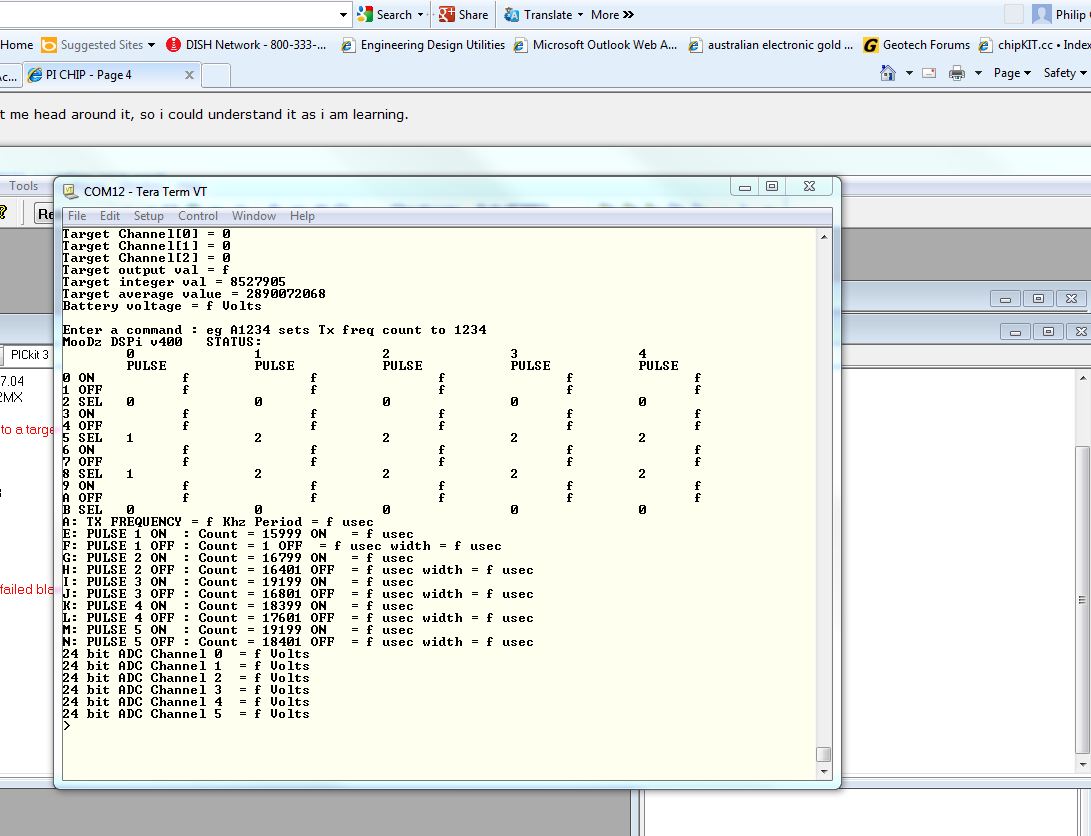The image size is (1091, 836).
Task: Click the Print icon in command bar
Action: [x=957, y=73]
